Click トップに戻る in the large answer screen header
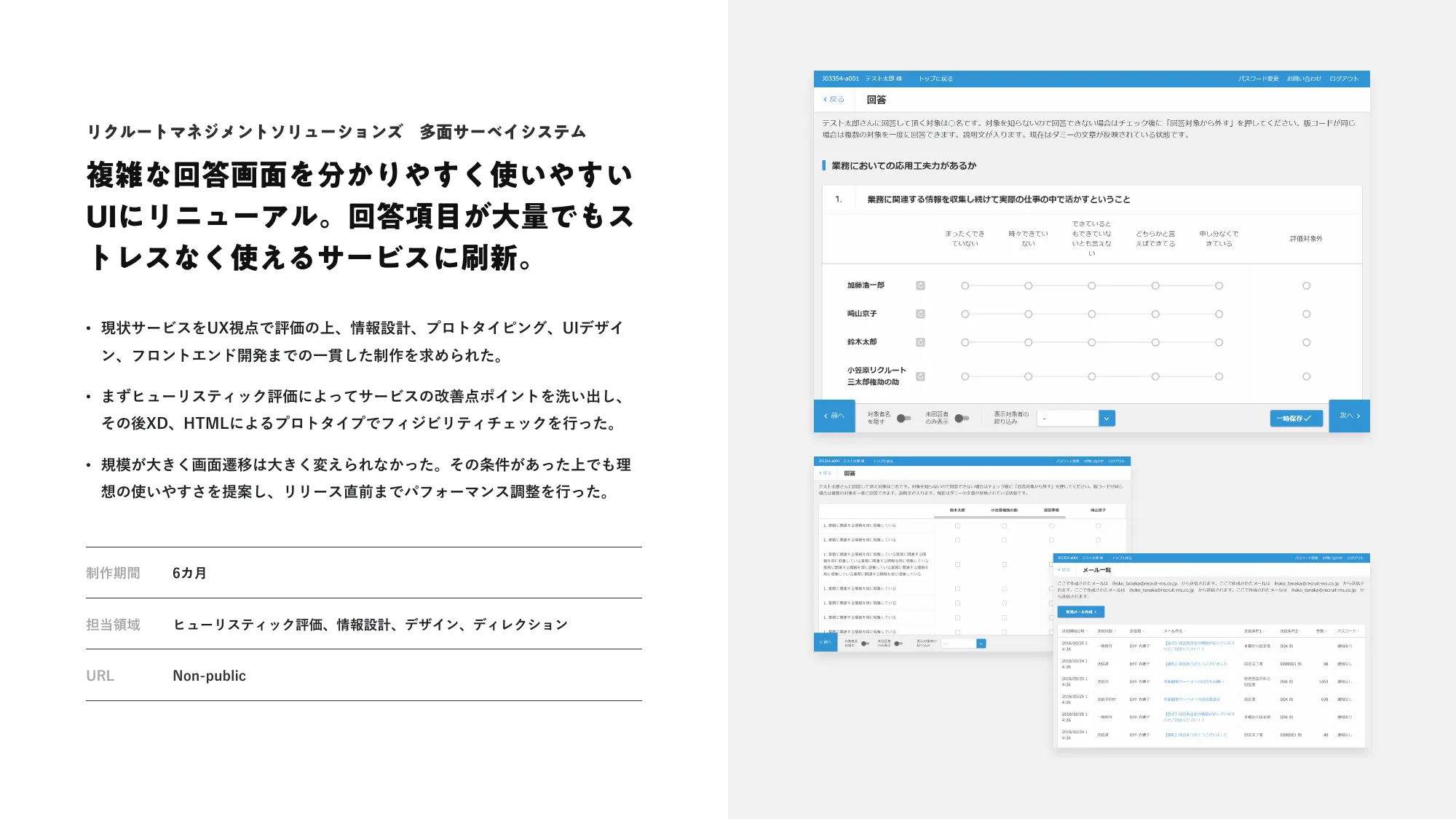 click(x=935, y=79)
